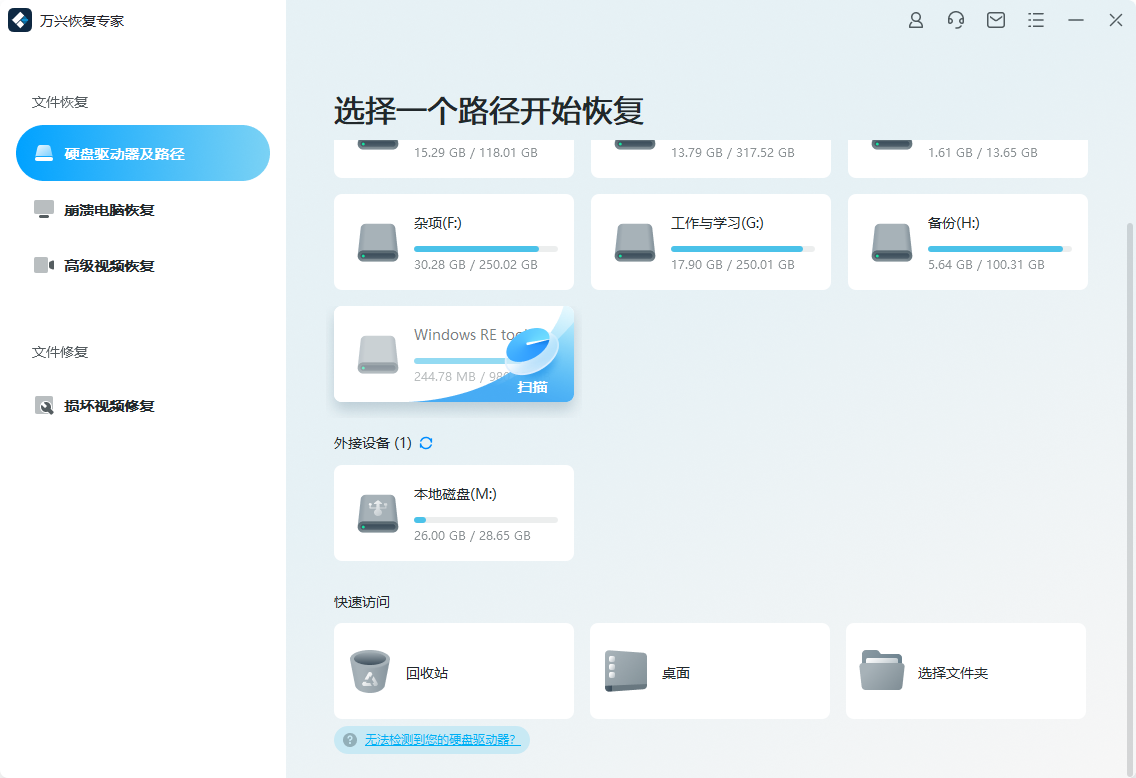Select the 工作与学习(G:) drive card

710,242
